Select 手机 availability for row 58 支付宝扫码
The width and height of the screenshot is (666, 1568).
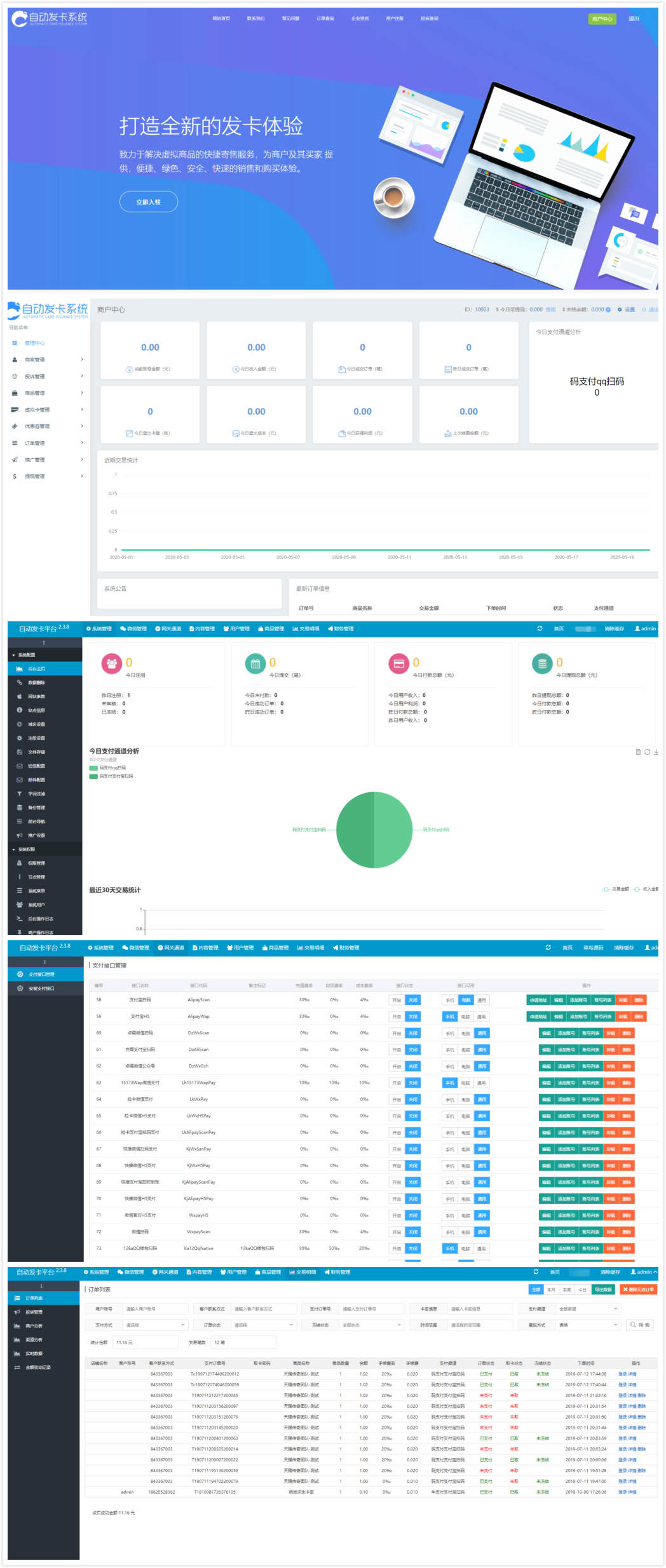coord(450,1000)
